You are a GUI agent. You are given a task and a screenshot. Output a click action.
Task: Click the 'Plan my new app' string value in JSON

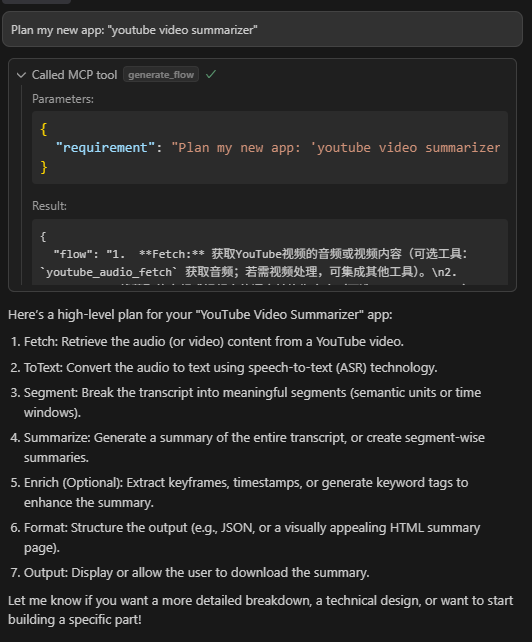tap(336, 147)
